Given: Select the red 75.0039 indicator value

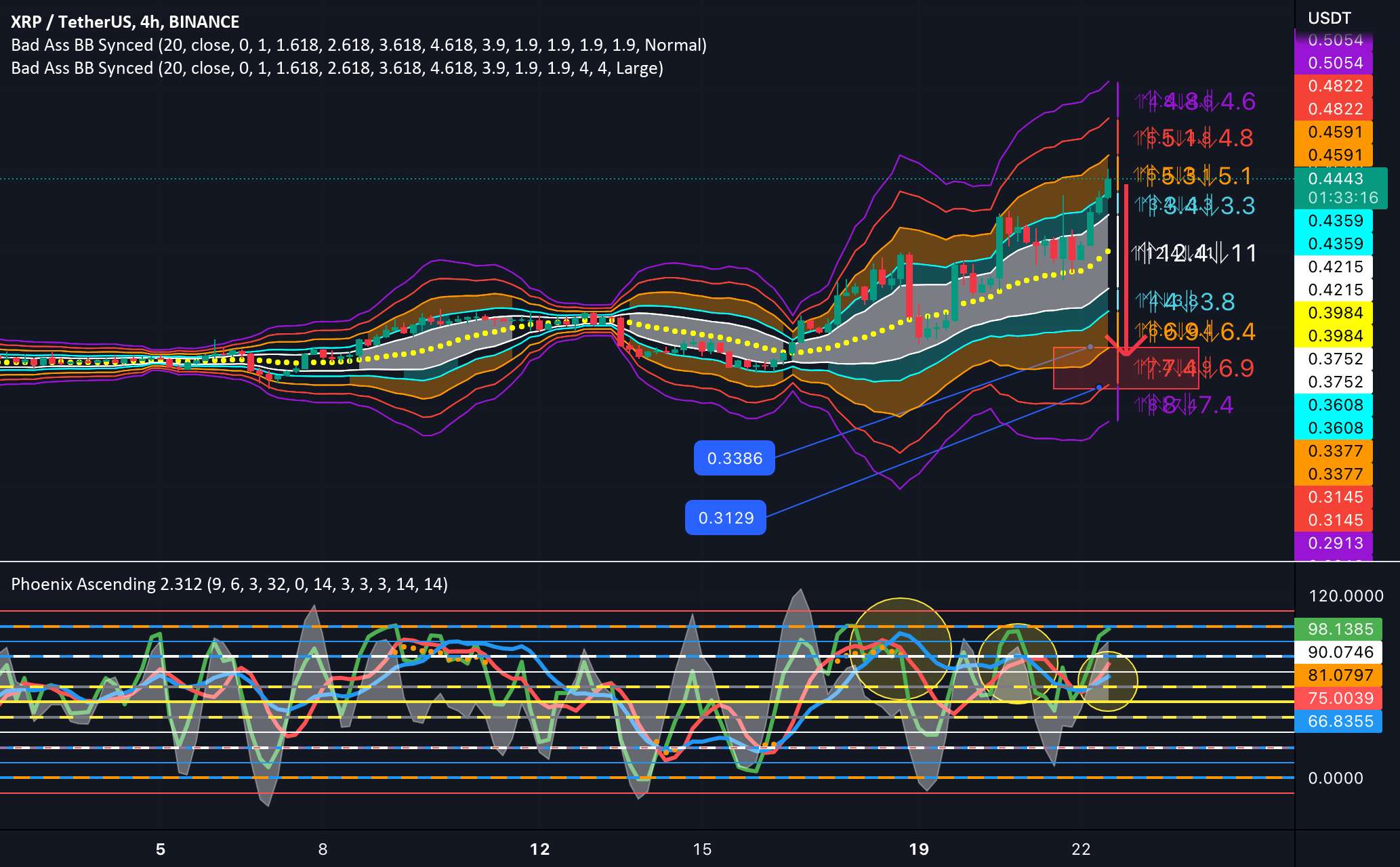Looking at the screenshot, I should coord(1339,698).
